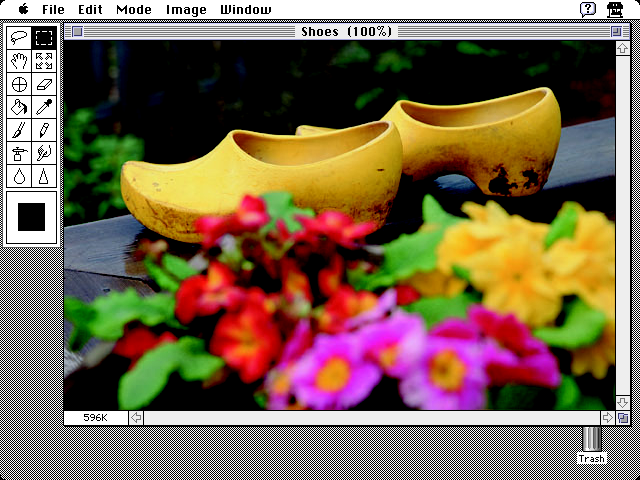Select the Sharpen triangle tool

(43, 176)
